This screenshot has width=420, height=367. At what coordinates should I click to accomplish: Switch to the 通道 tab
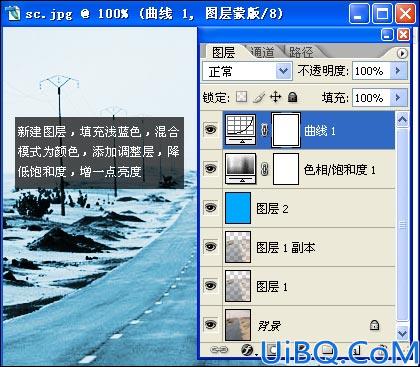coord(262,52)
